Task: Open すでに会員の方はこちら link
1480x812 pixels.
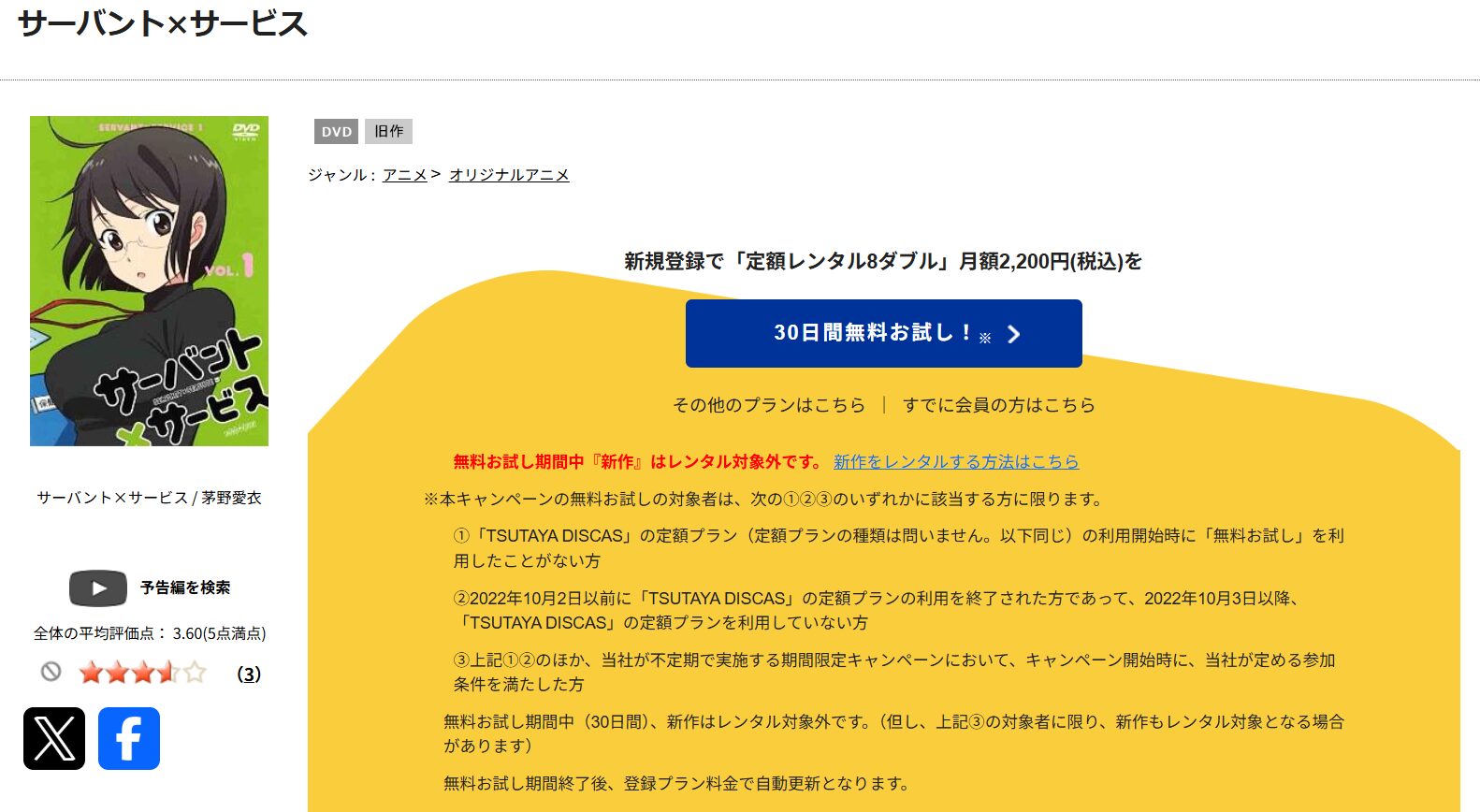Action: click(x=999, y=405)
